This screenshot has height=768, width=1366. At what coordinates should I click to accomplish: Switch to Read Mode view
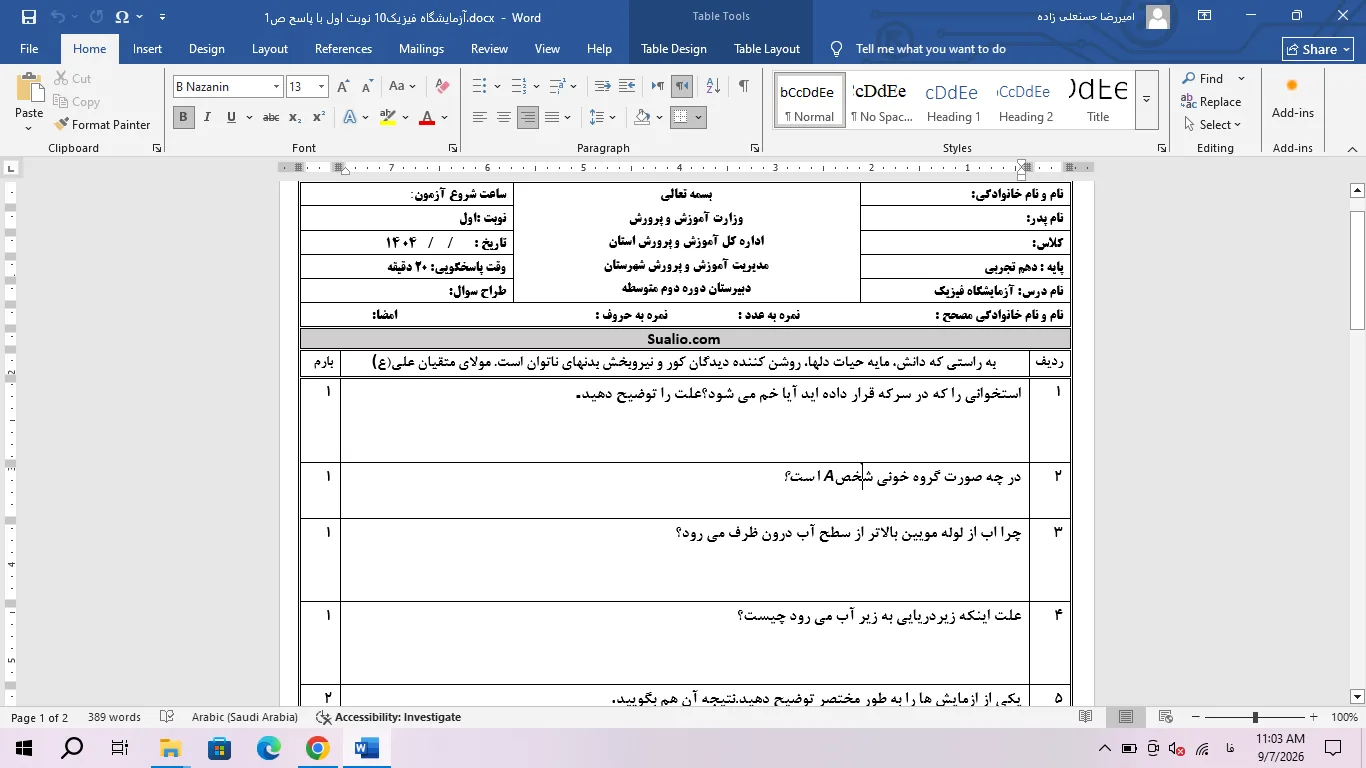point(1086,717)
